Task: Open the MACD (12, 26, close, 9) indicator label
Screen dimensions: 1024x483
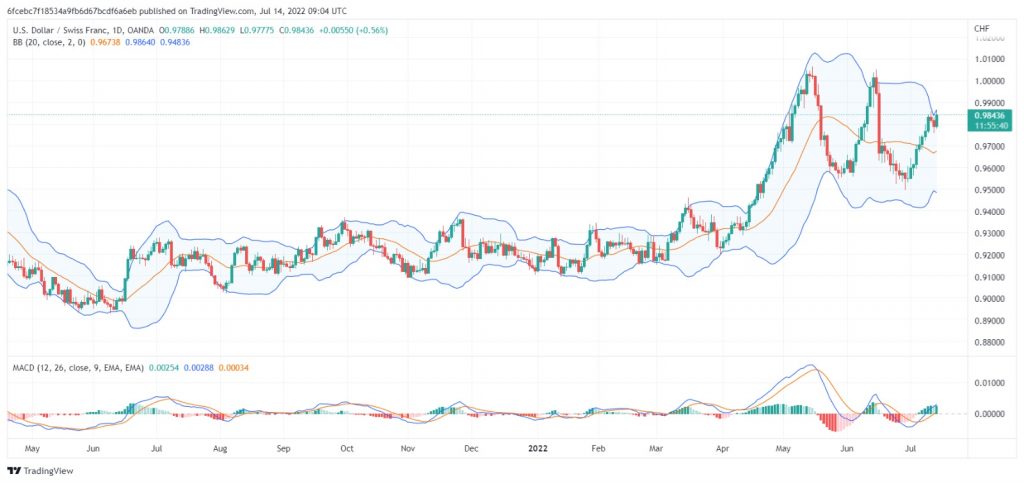Action: click(78, 368)
